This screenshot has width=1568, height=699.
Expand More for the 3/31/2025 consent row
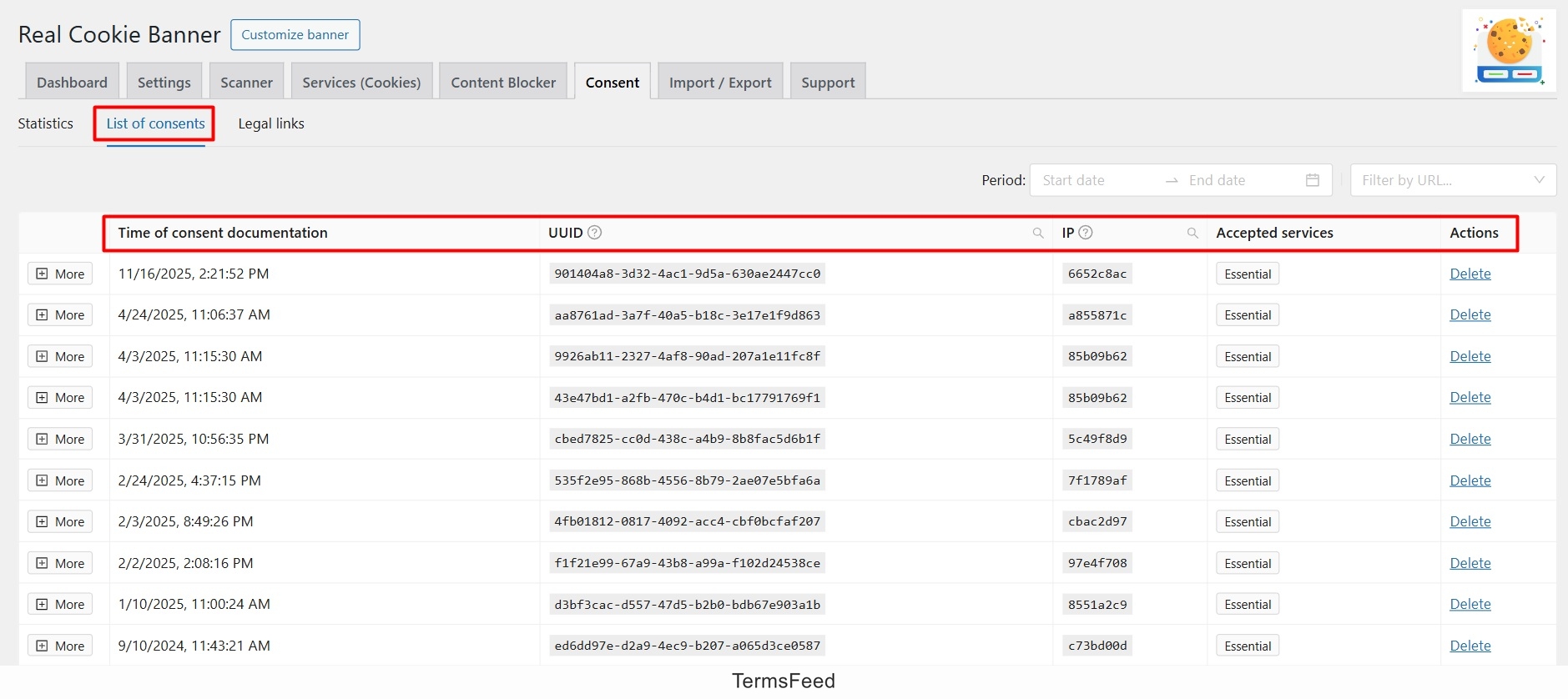click(60, 439)
